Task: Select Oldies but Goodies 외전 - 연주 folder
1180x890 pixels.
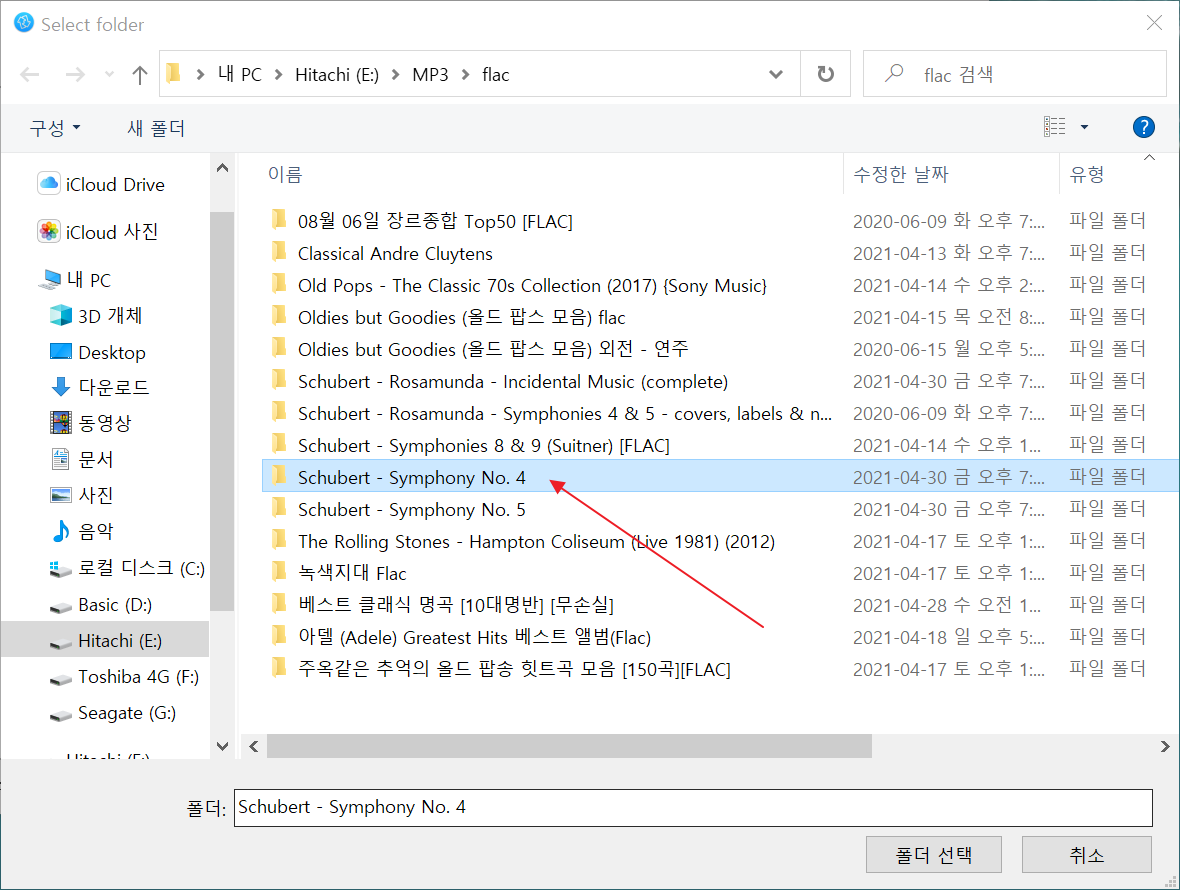Action: click(x=719, y=350)
